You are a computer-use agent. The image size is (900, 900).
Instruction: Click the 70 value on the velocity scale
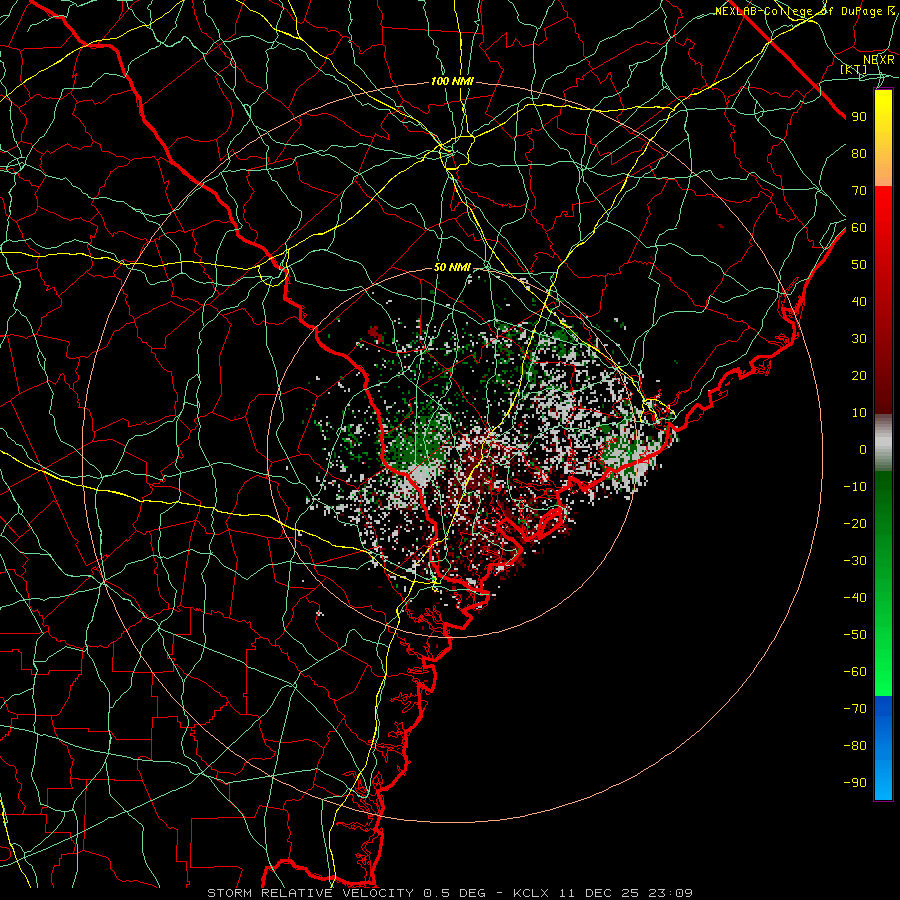(x=859, y=191)
